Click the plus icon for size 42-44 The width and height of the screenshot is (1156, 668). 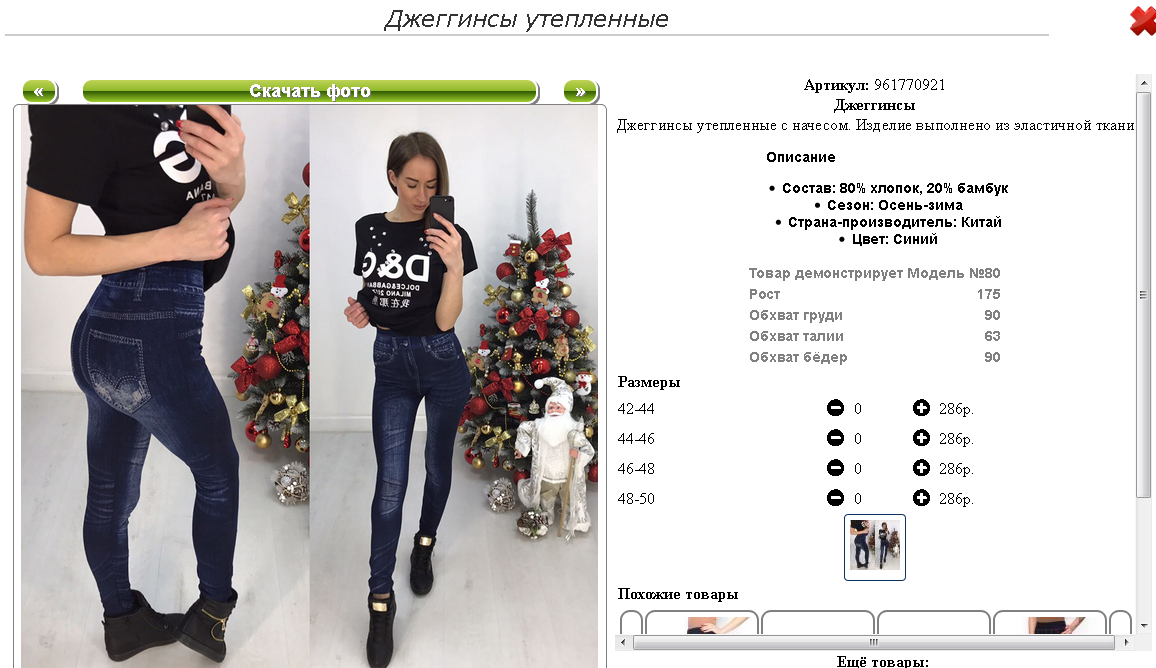[922, 408]
